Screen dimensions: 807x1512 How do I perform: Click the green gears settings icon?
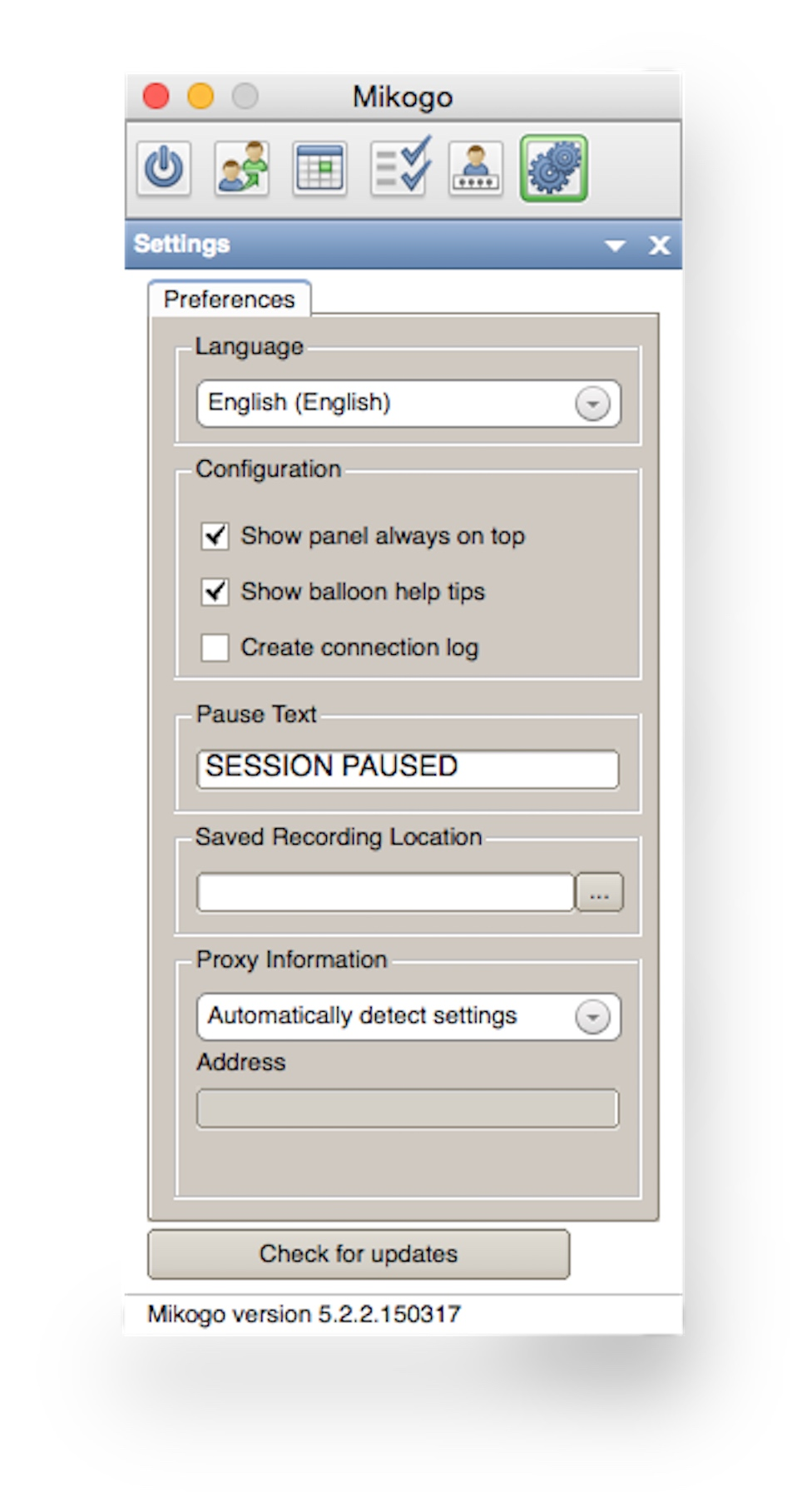click(x=554, y=169)
